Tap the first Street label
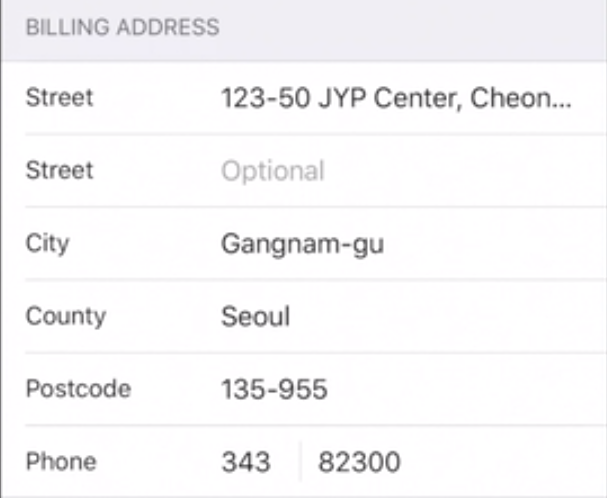Viewport: 607px width, 498px height. tap(59, 98)
